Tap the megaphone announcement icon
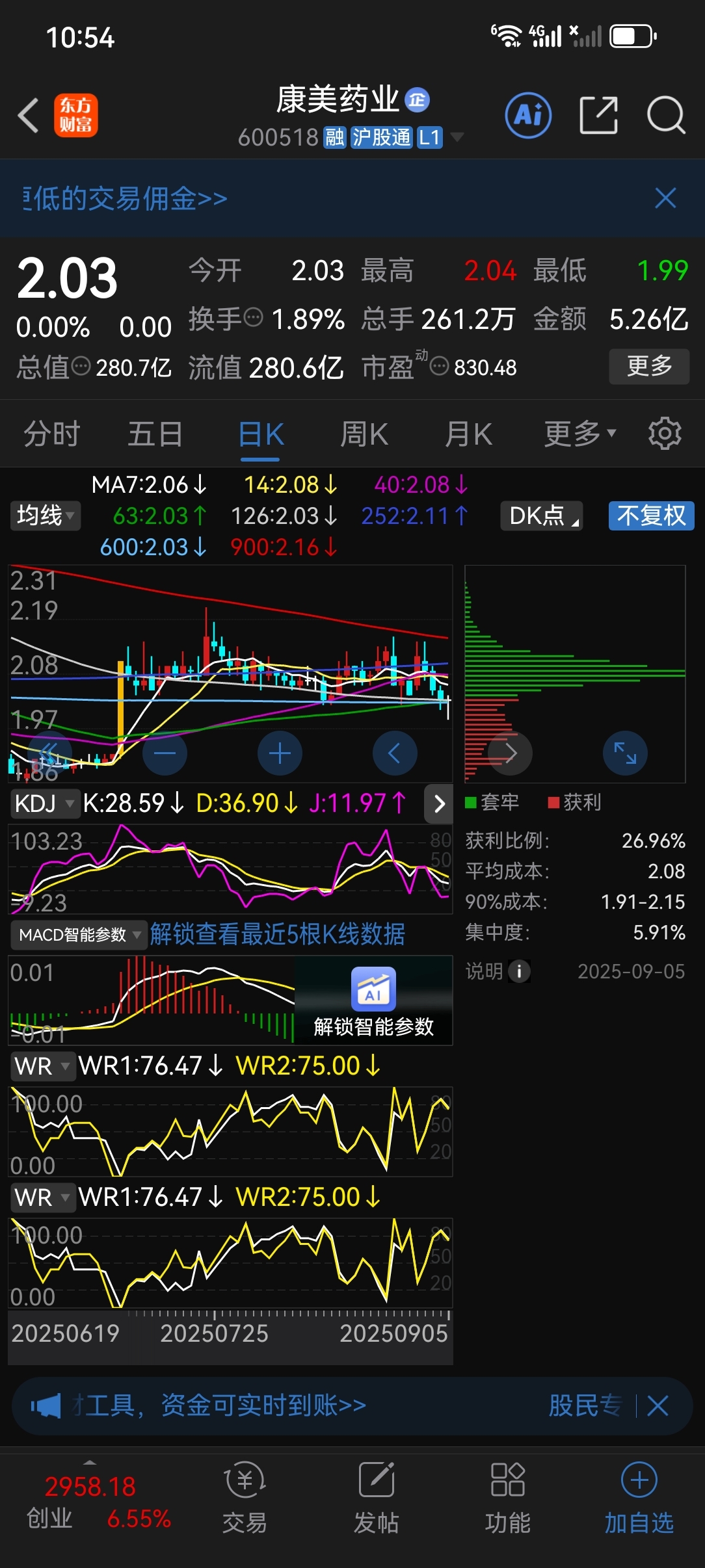 click(46, 1405)
